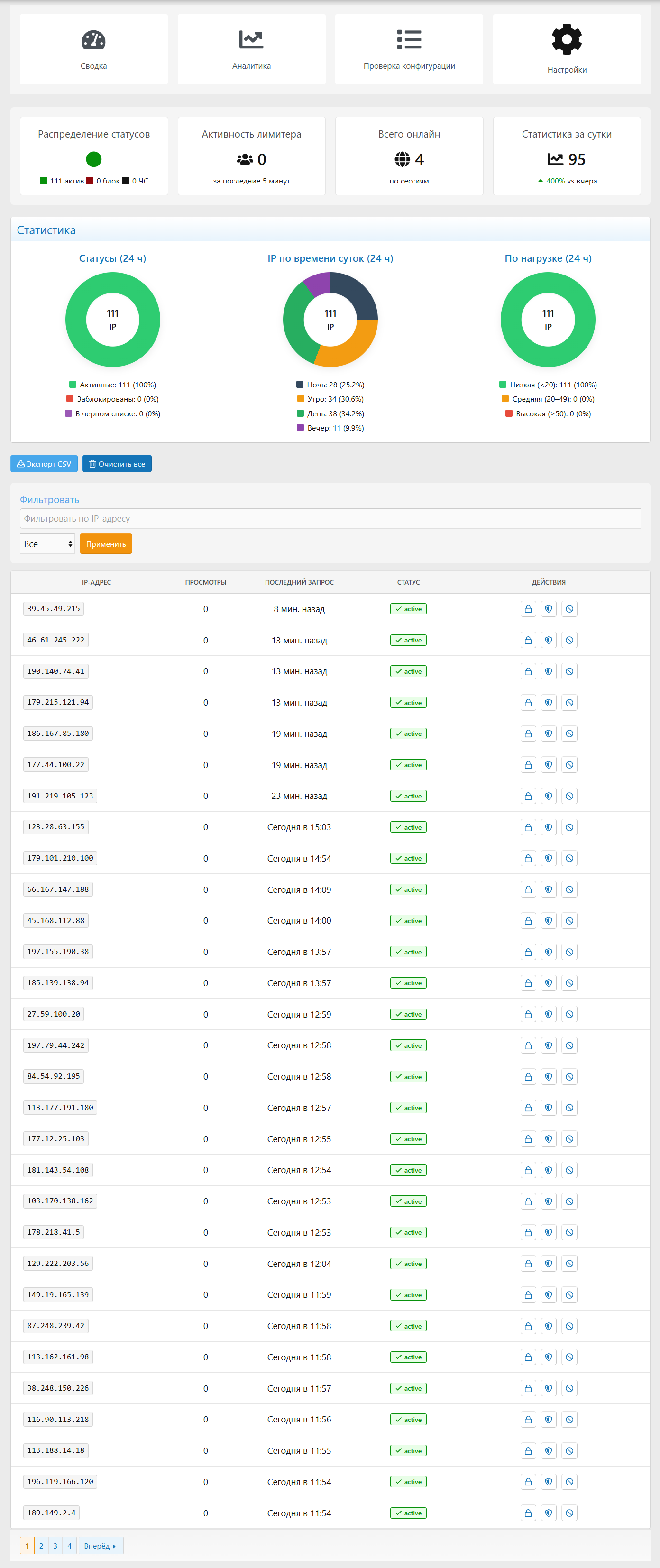Open the Сводка dashboard gauge icon
The image size is (660, 1568).
coord(93,40)
